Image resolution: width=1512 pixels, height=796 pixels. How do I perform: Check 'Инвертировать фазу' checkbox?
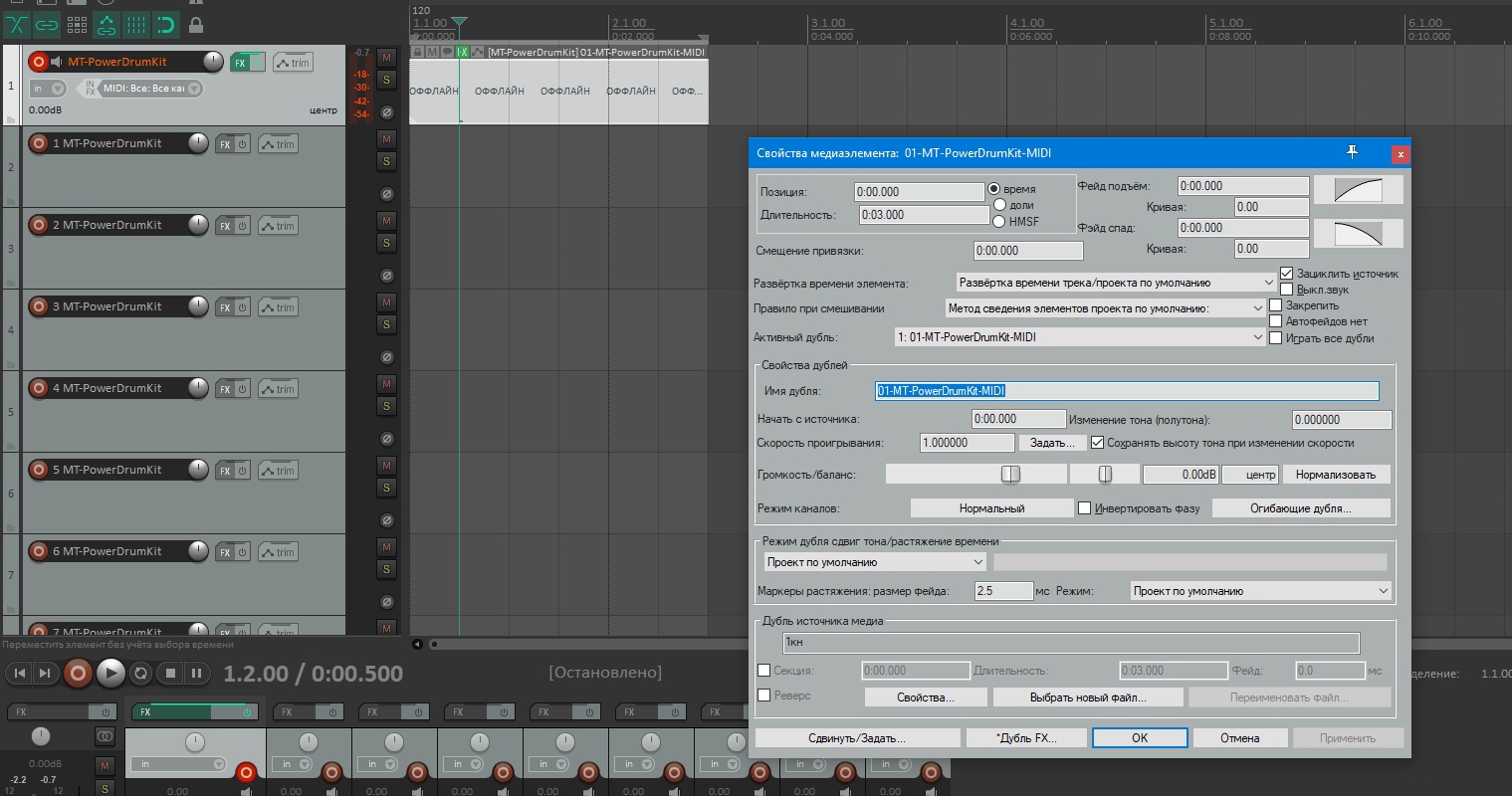point(1084,508)
